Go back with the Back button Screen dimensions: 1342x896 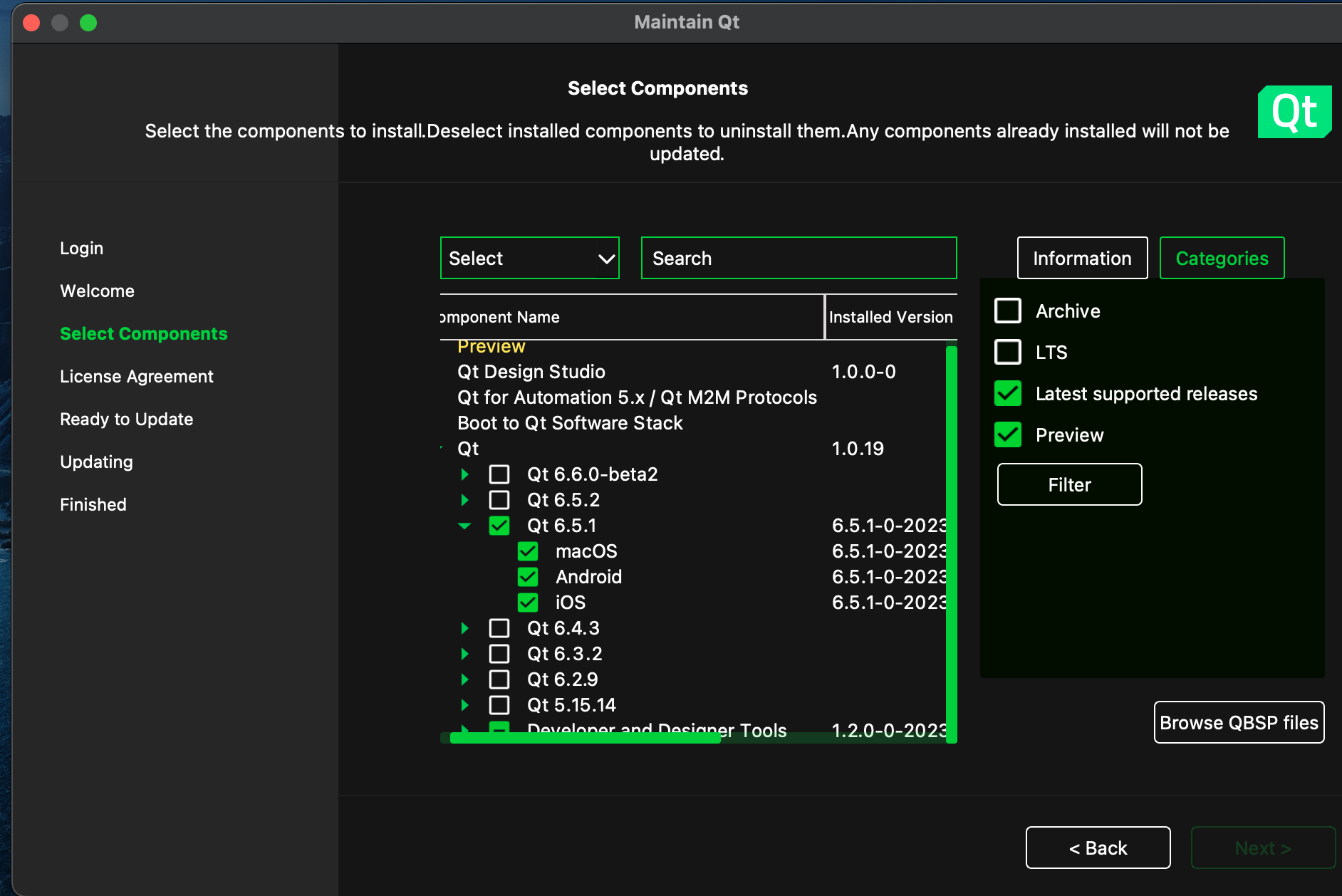click(1098, 848)
